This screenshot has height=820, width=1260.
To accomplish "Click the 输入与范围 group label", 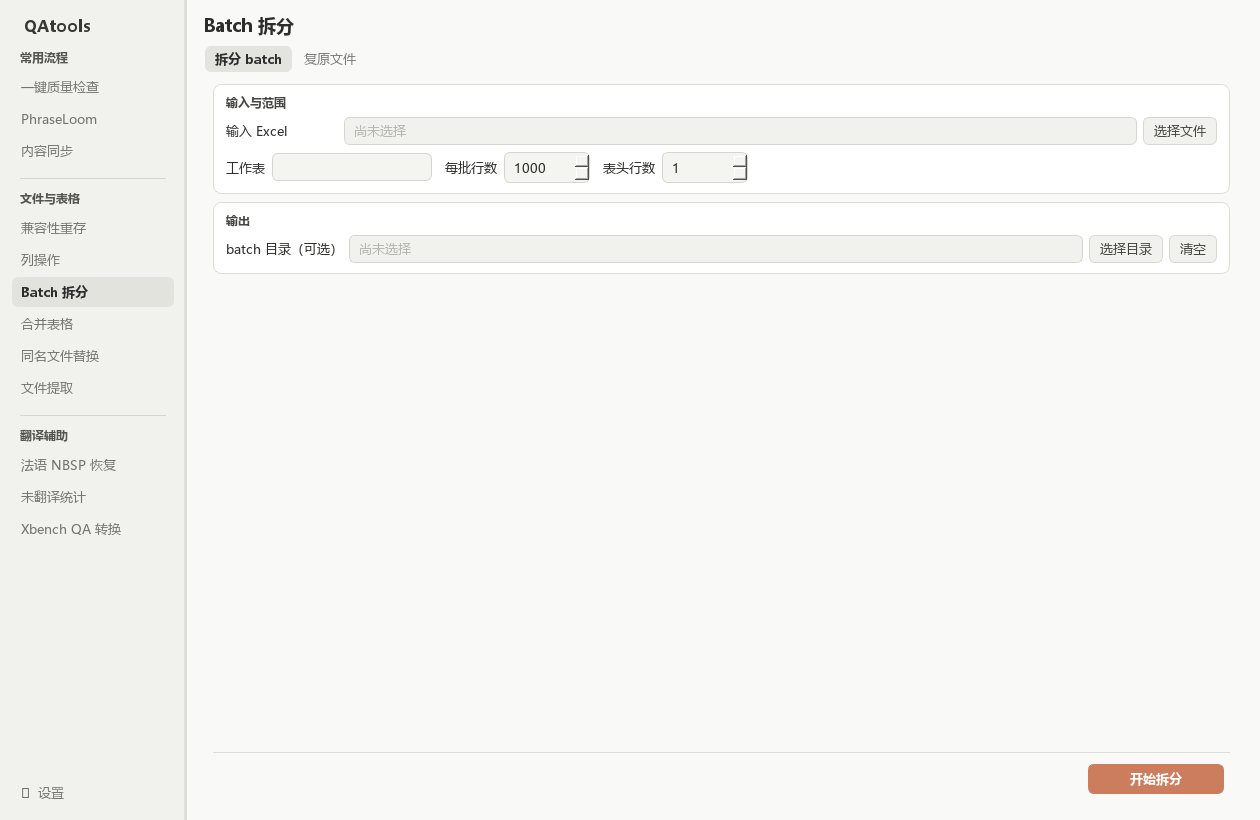I will [256, 103].
